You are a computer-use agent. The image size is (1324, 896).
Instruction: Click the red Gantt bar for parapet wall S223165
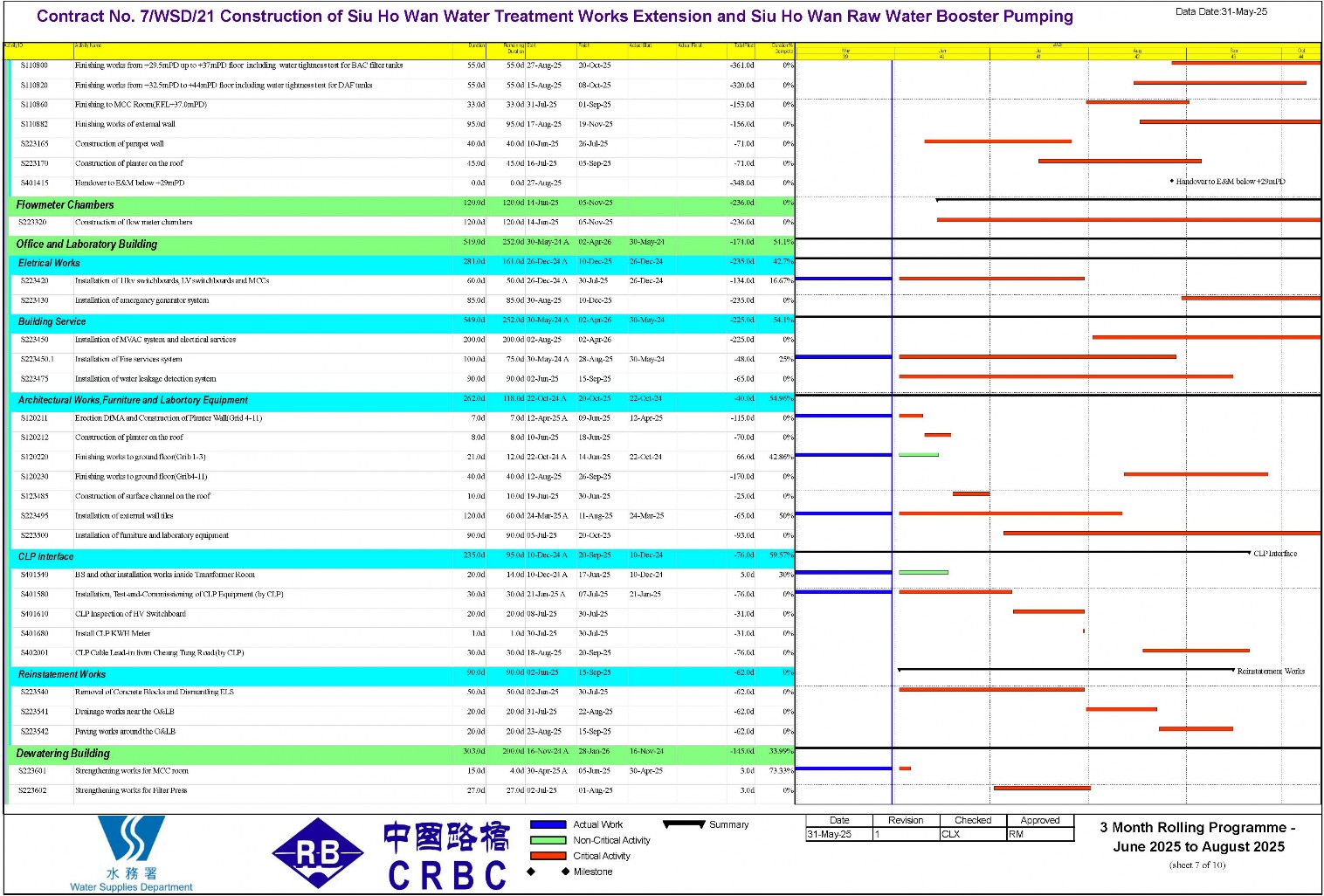pos(997,141)
